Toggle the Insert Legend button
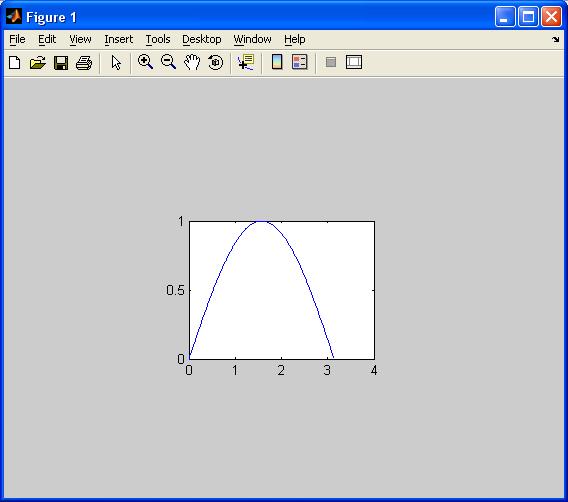568x502 pixels. point(300,62)
